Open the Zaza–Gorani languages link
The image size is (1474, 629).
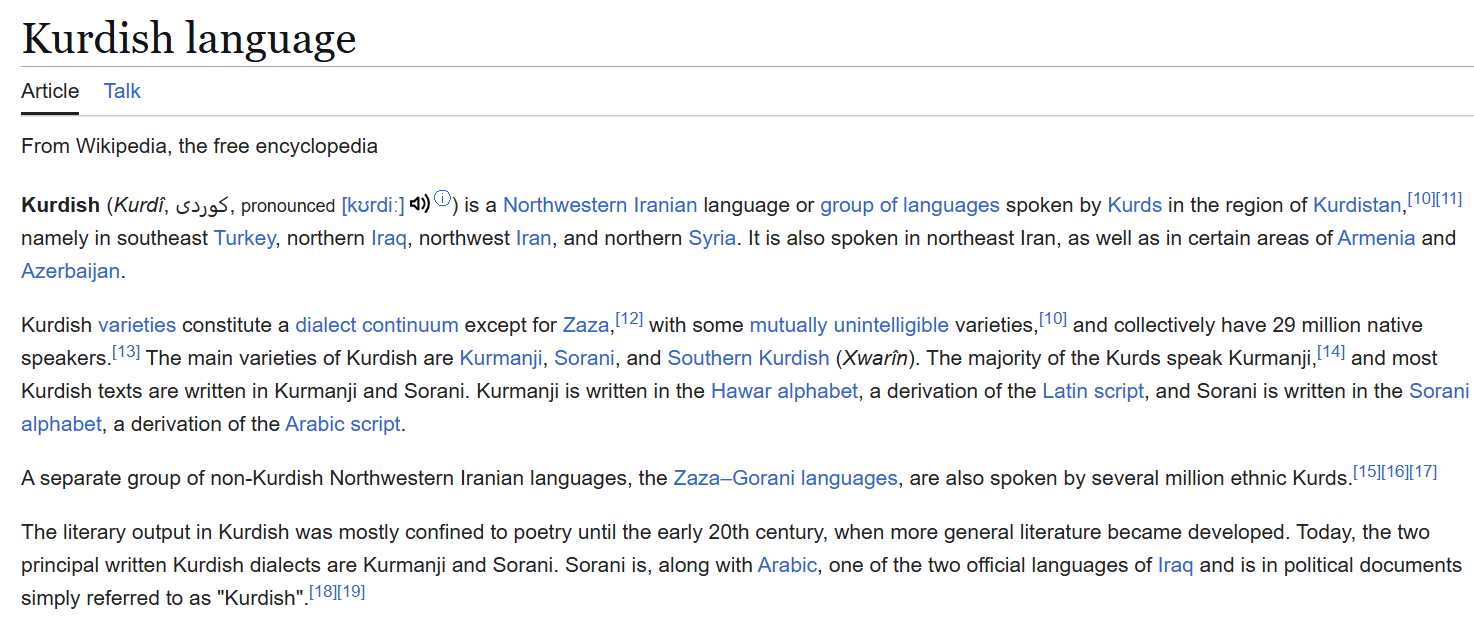(785, 478)
